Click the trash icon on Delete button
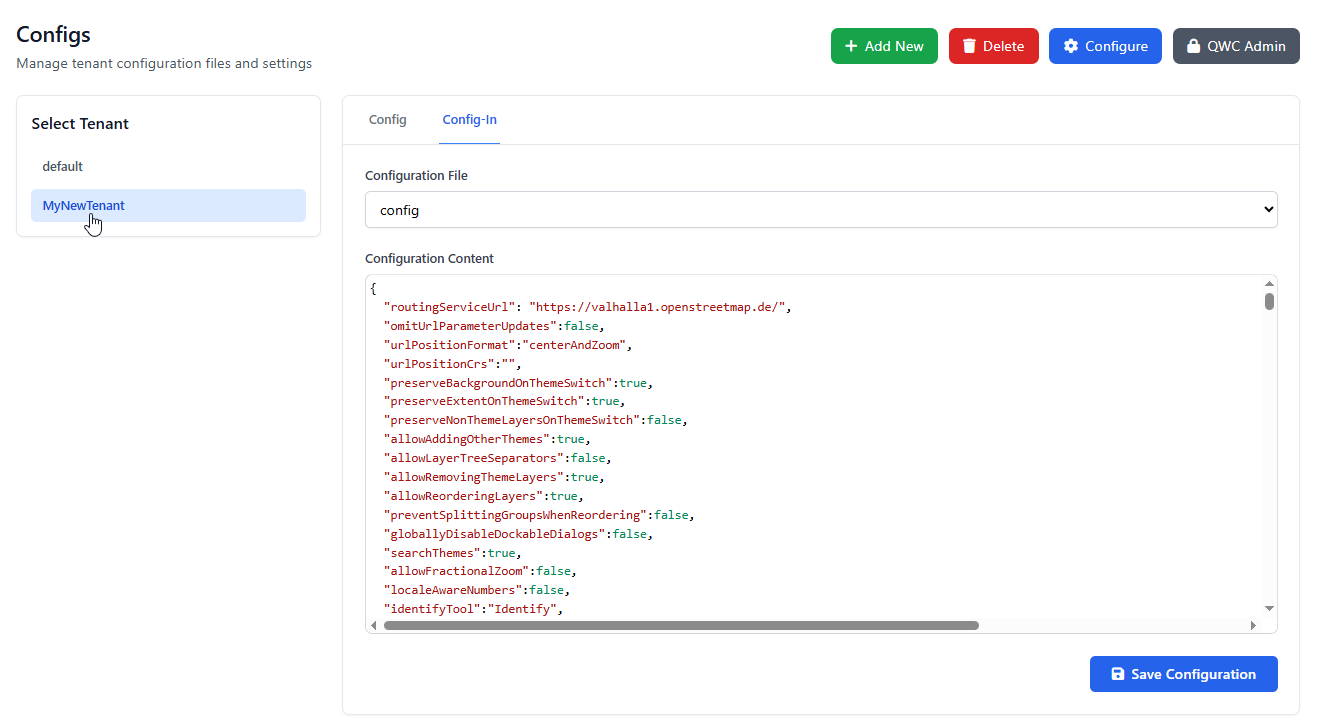Image resolution: width=1319 pixels, height=727 pixels. 969,46
